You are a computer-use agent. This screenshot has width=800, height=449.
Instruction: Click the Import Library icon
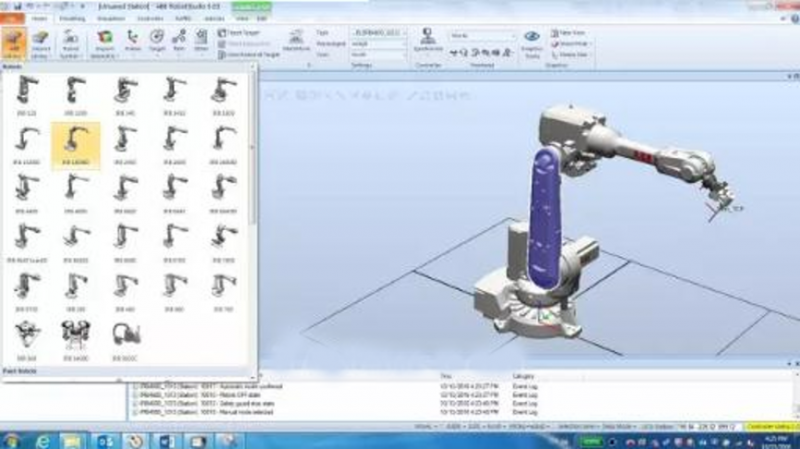(41, 39)
